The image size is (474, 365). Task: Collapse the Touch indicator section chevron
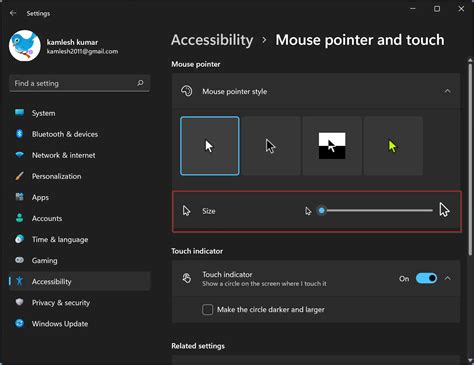447,278
